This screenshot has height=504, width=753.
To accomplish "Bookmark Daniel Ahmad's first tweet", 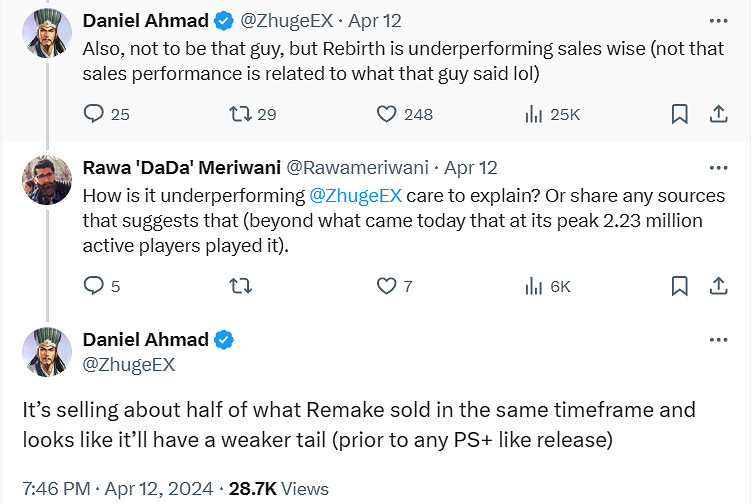I will 679,114.
